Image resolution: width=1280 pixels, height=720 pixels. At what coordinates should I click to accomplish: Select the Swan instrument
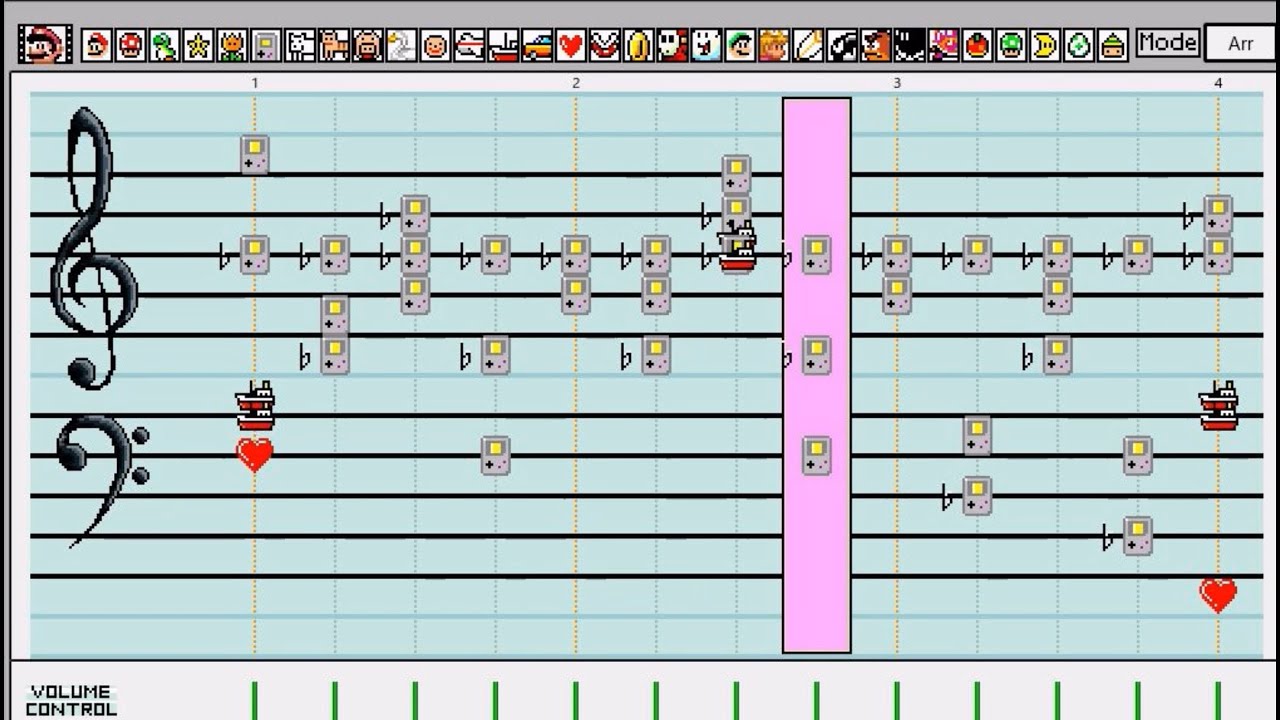[401, 45]
